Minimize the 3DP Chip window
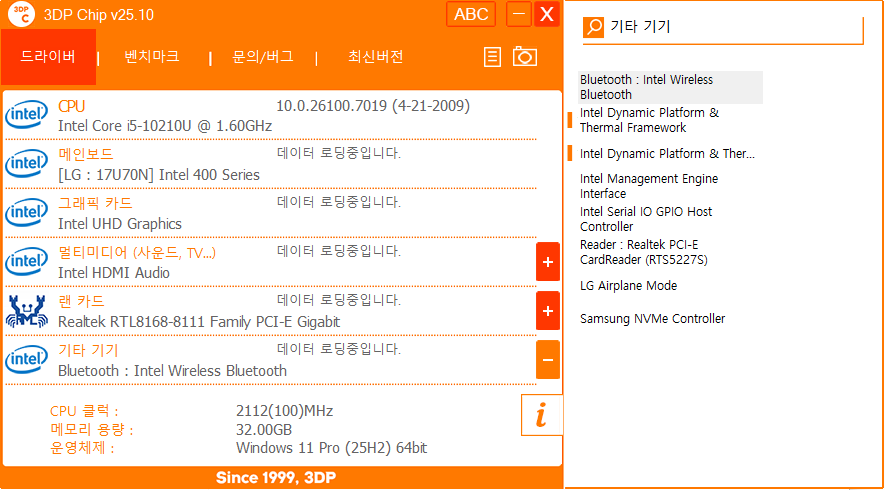Screen dimensions: 885x490 (x=519, y=14)
